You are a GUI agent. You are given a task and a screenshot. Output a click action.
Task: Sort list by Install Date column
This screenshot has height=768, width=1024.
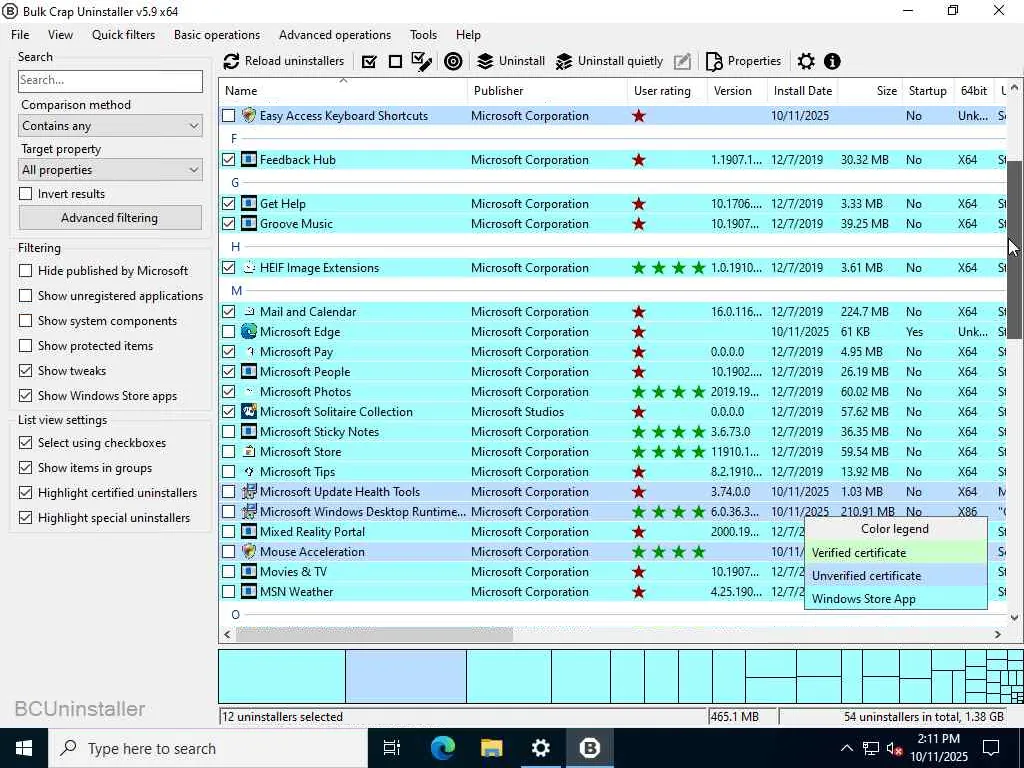coord(803,91)
